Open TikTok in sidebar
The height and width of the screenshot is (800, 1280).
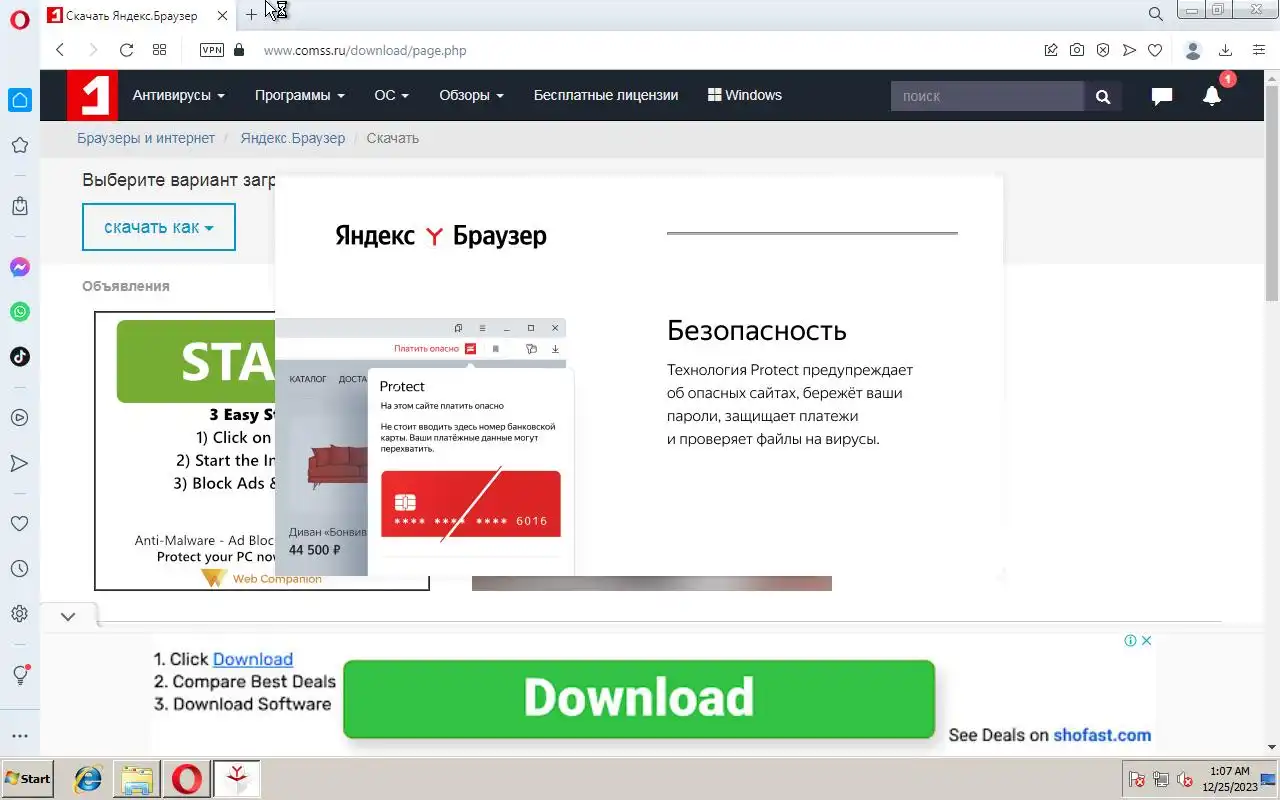[x=20, y=356]
